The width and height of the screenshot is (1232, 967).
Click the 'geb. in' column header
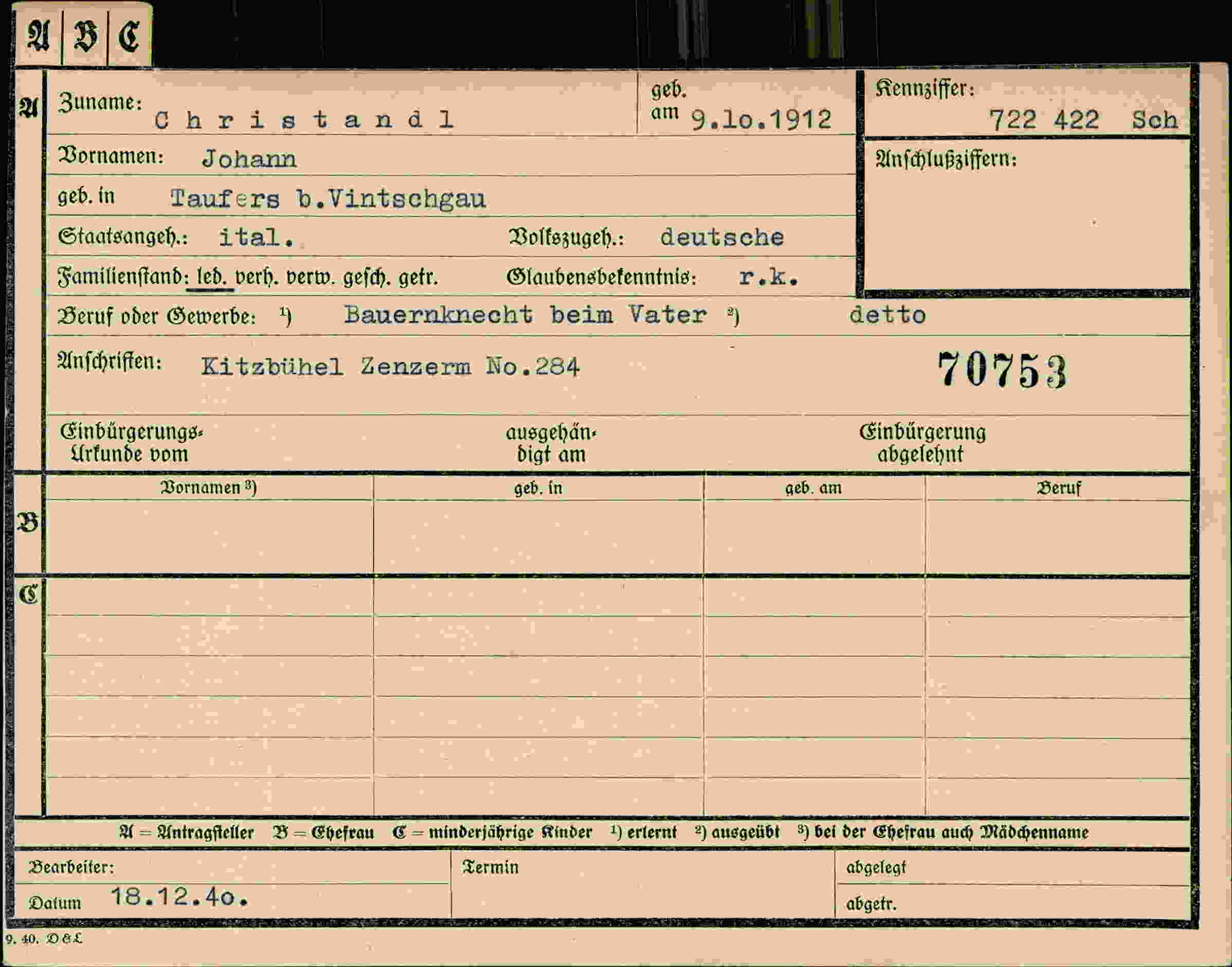click(x=538, y=488)
